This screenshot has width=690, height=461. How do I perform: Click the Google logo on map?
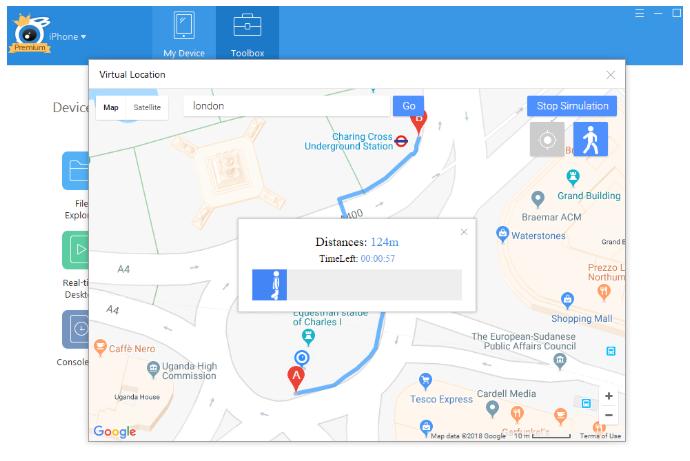pos(114,431)
